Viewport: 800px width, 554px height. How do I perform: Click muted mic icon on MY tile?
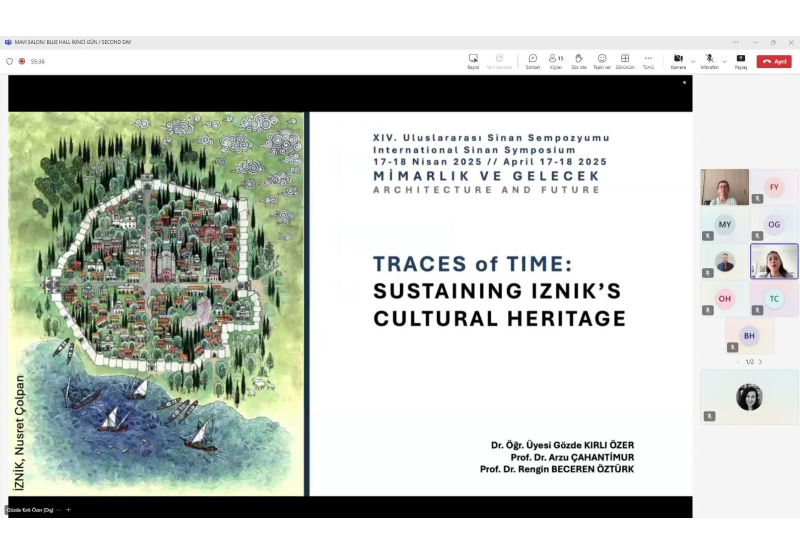coord(708,236)
